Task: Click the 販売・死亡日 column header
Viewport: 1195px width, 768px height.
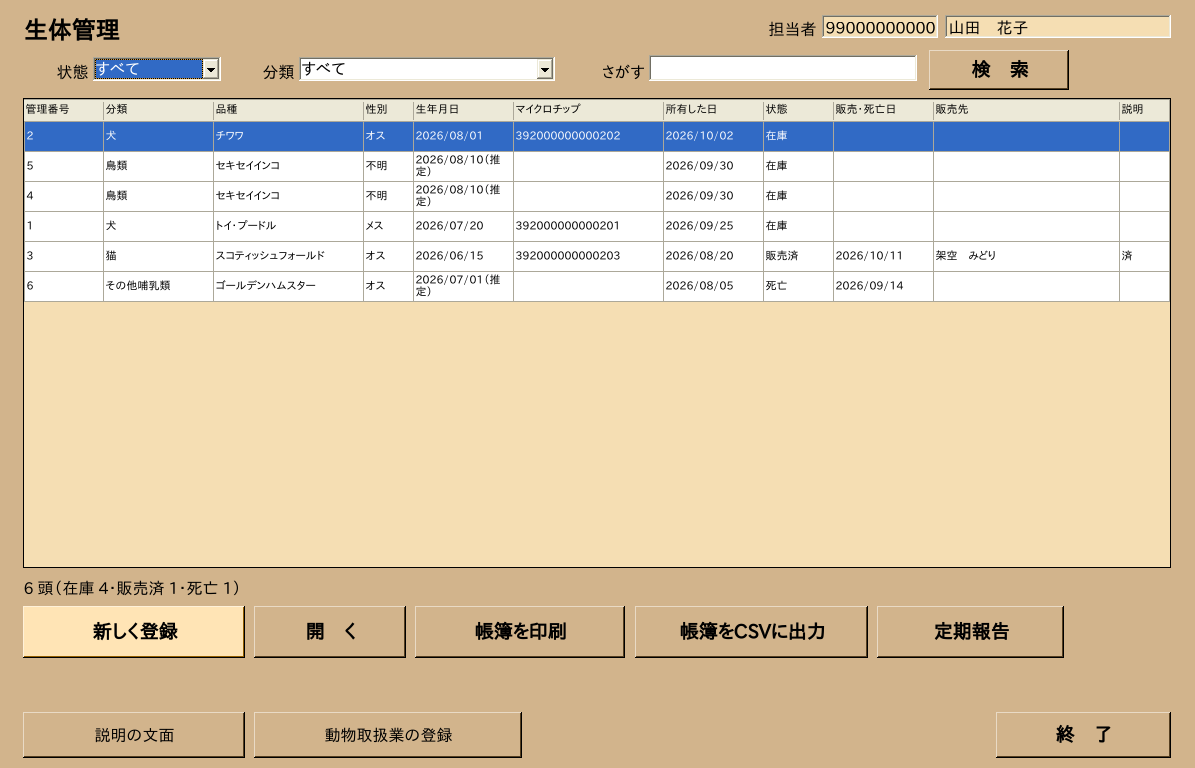Action: point(883,110)
